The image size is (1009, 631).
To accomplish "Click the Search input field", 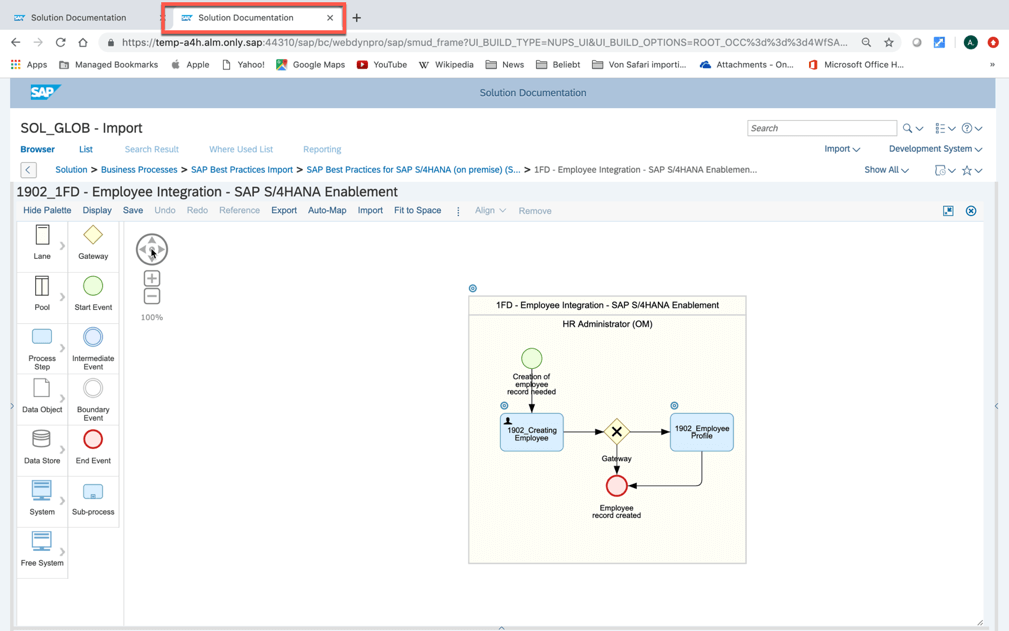I will [822, 128].
